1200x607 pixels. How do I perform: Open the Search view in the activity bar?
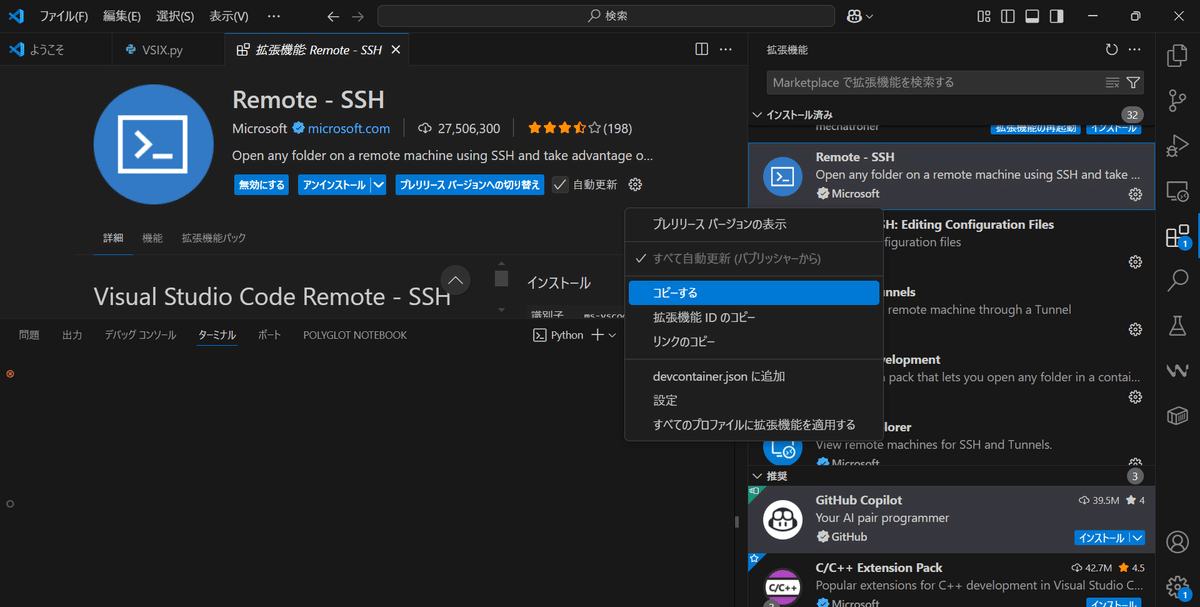(1177, 278)
